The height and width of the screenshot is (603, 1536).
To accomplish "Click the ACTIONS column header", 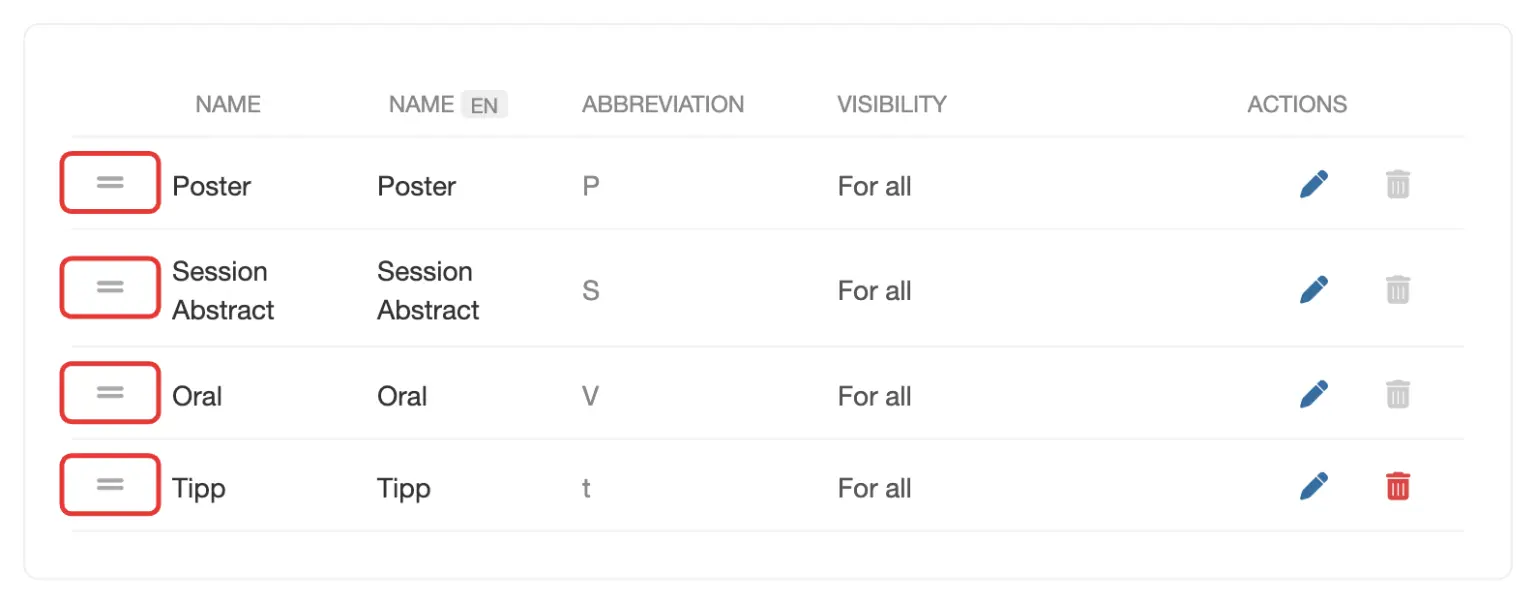I will 1297,104.
